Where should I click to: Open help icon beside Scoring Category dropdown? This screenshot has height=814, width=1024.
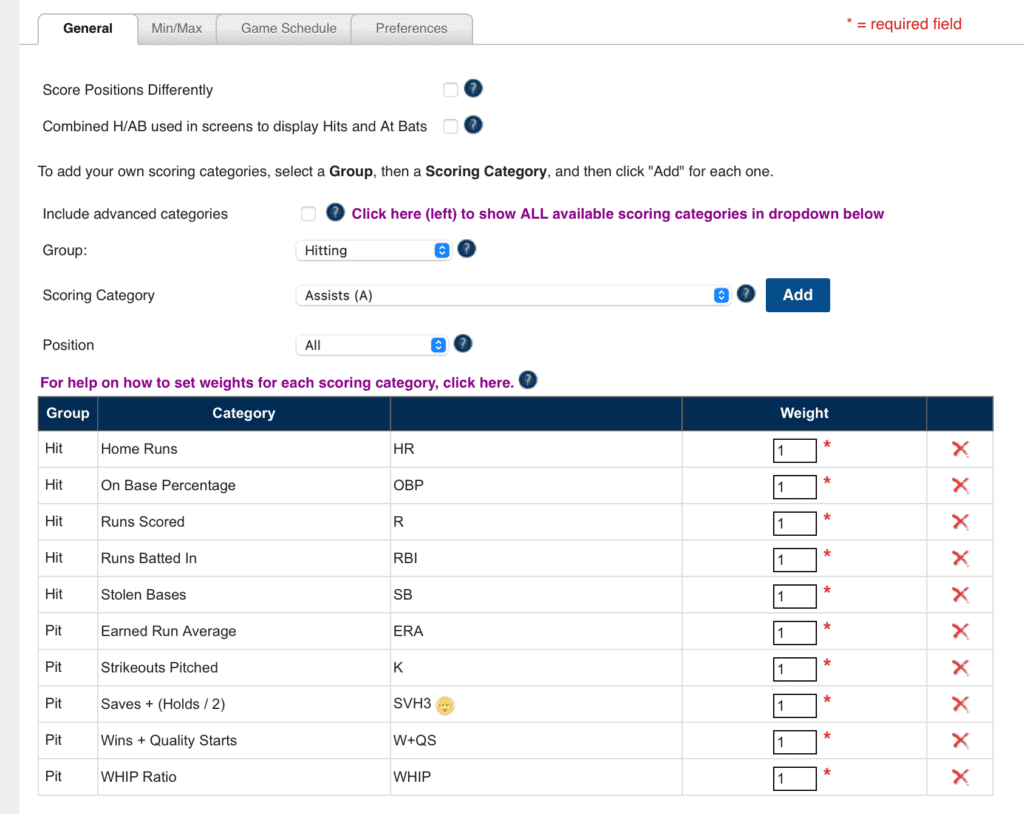coord(746,294)
